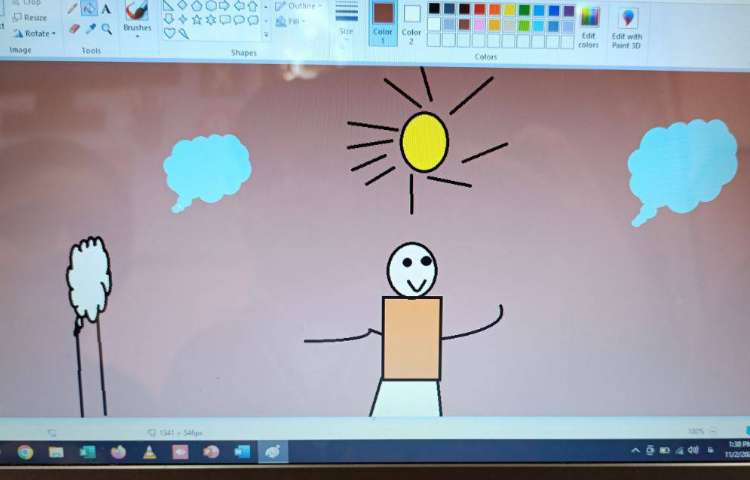The width and height of the screenshot is (750, 480).
Task: Select the Magnifier tool
Action: 106,29
